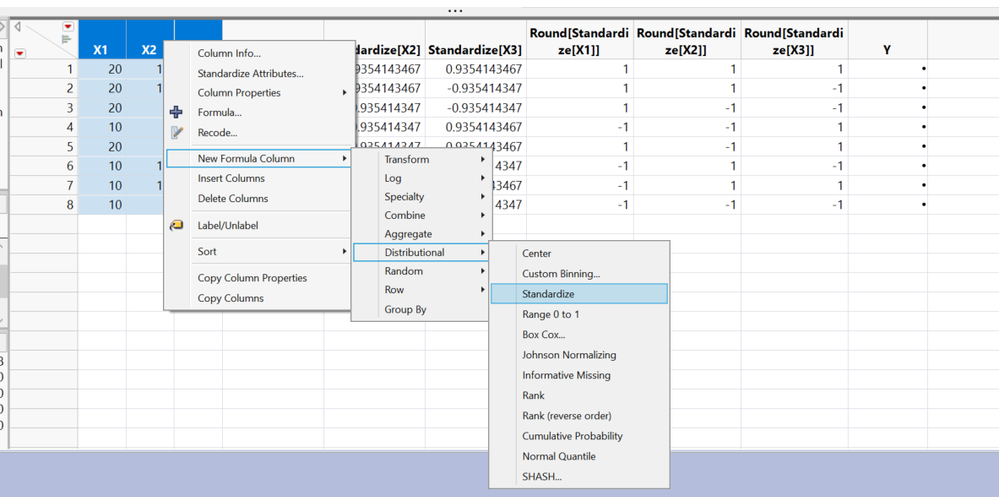Select Informative Missing
The height and width of the screenshot is (497, 999).
566,375
